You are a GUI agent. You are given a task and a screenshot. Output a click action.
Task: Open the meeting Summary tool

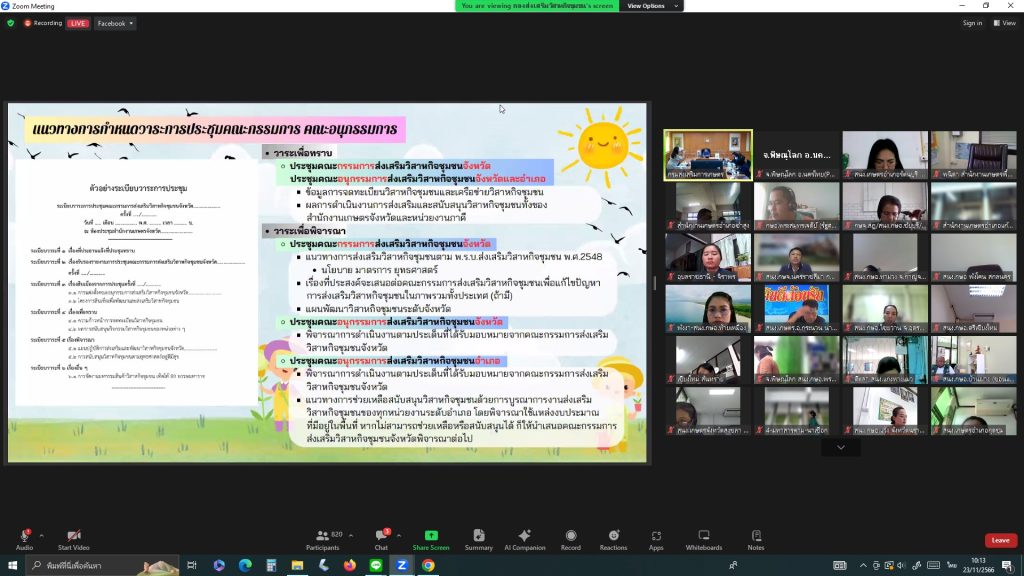pyautogui.click(x=479, y=538)
